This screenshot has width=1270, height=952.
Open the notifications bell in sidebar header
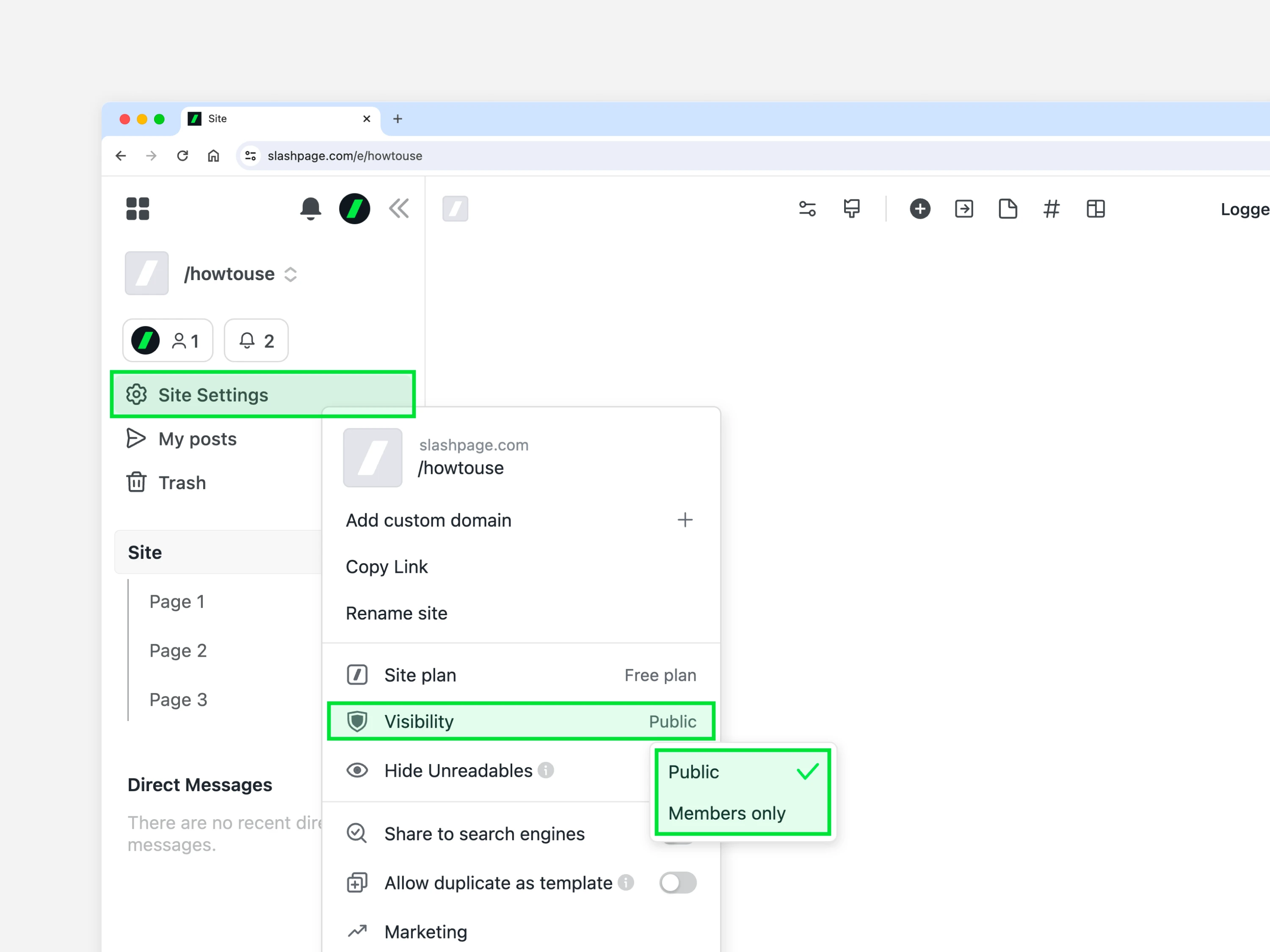[x=311, y=209]
